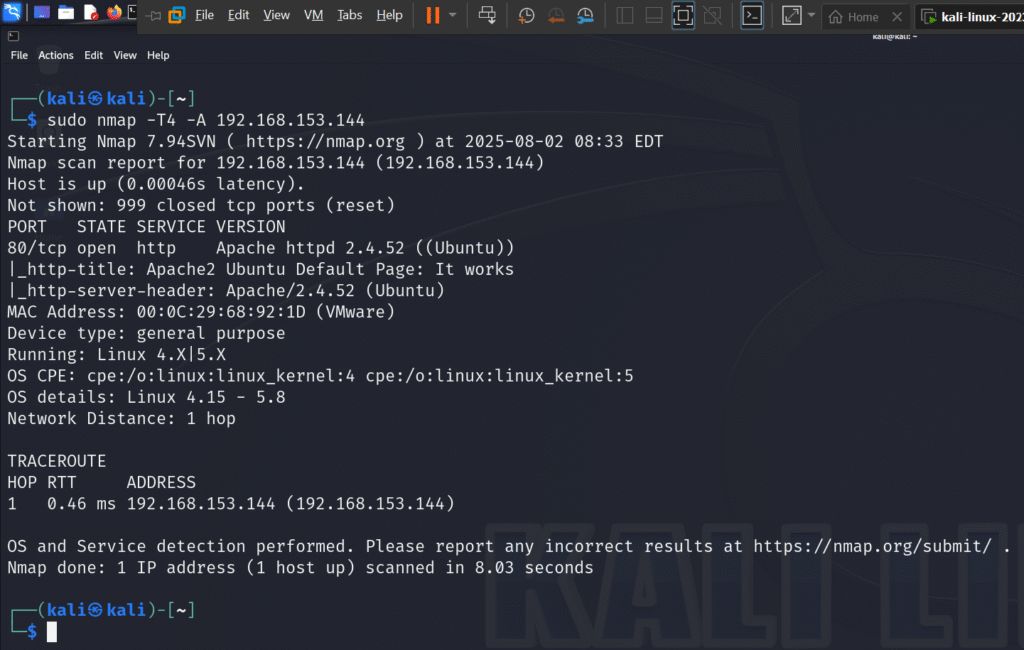Launch the text editor panel icon
The width and height of the screenshot is (1024, 650).
coord(91,12)
